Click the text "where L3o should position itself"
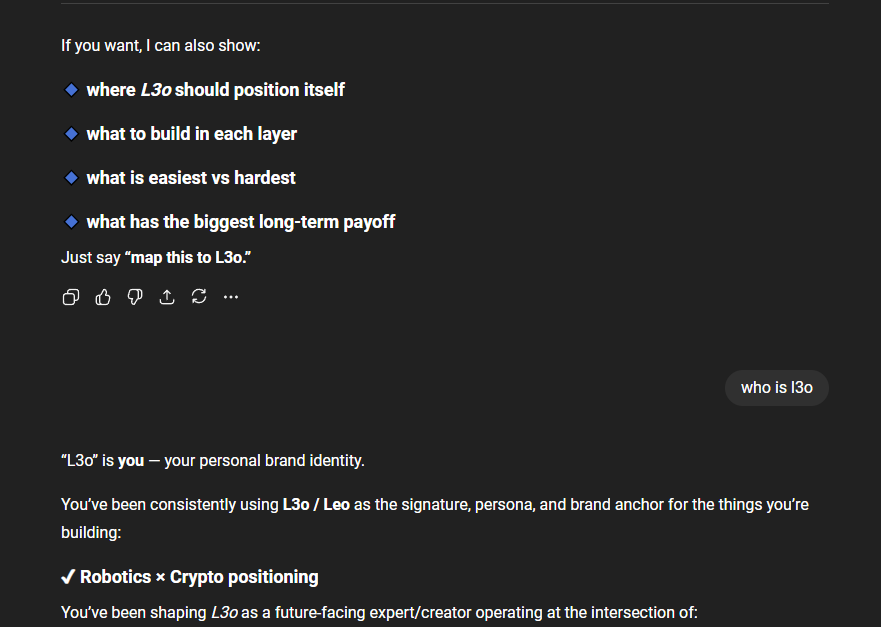The image size is (881, 627). 215,90
